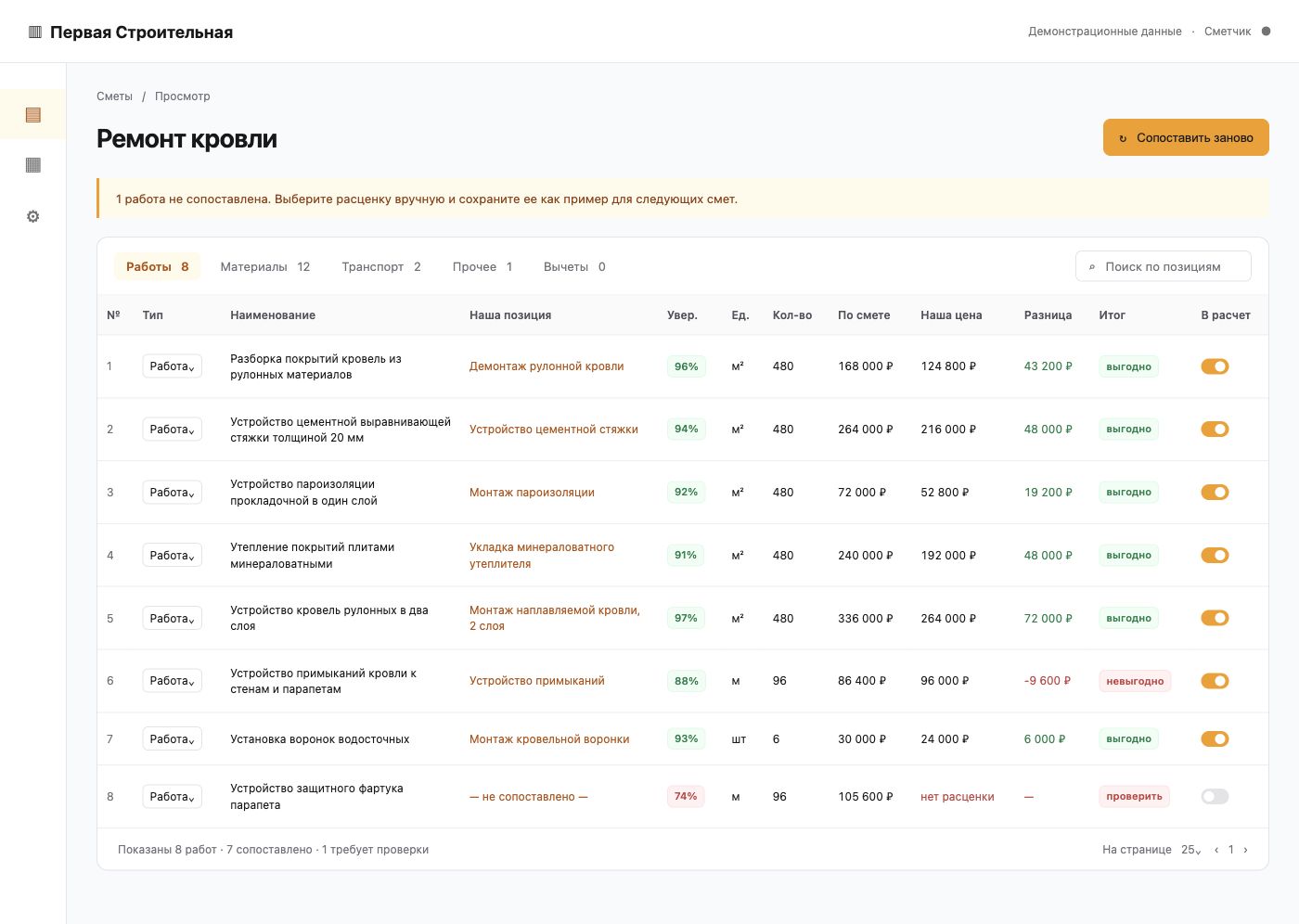Open type dropdown in row 8
Viewport: 1299px width, 924px height.
[x=172, y=797]
